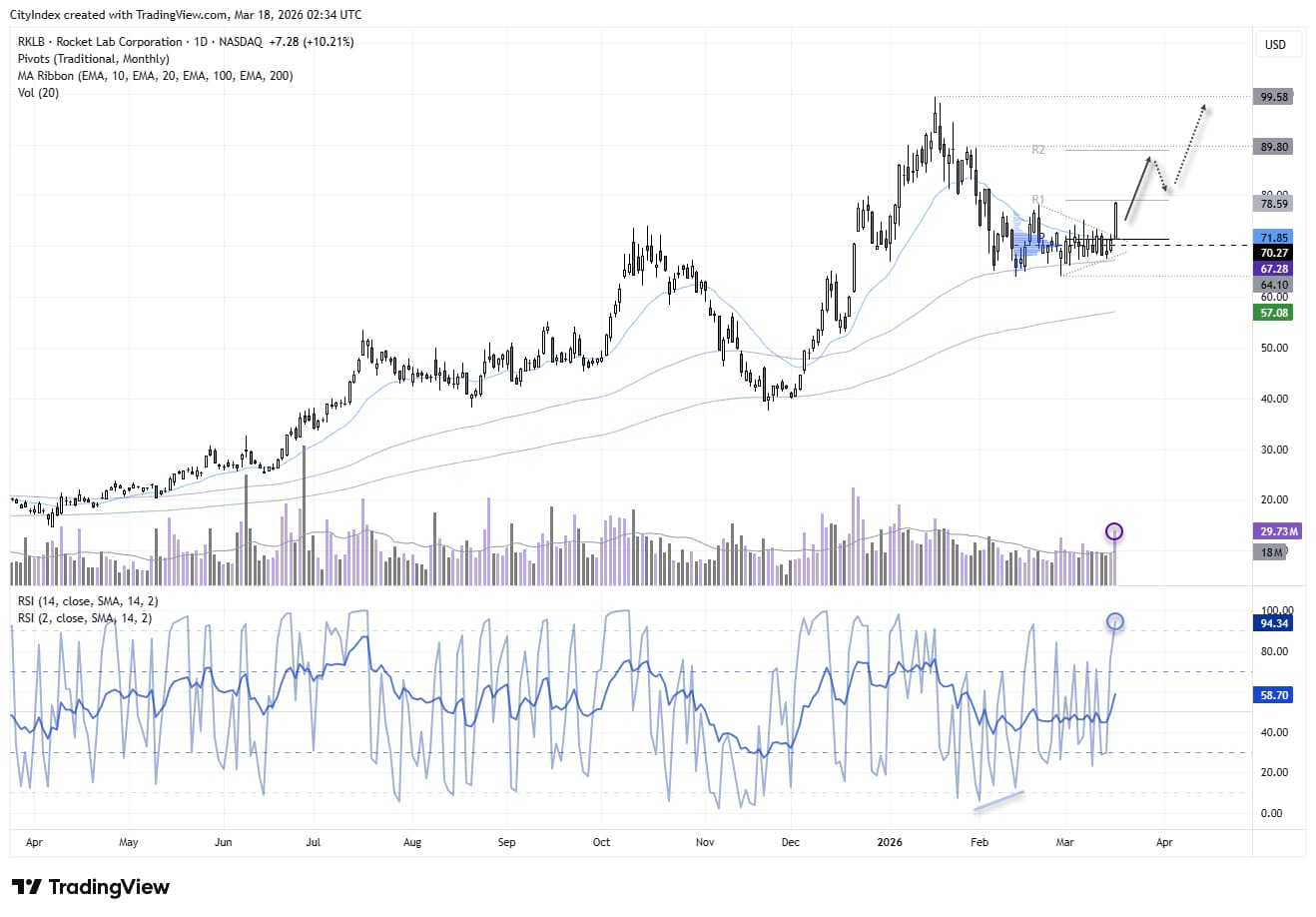Click the TradingView logo in the bottom corner
This screenshot has width=1316, height=917.
pos(85,887)
